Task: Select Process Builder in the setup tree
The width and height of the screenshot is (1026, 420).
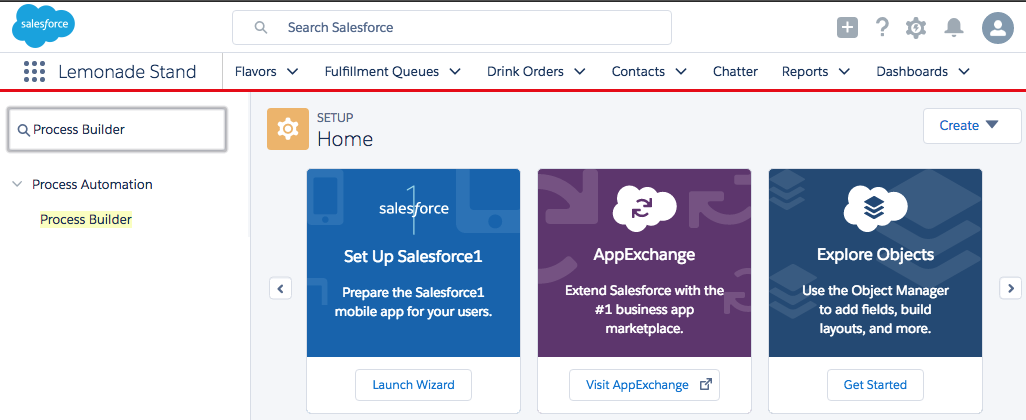Action: point(86,220)
